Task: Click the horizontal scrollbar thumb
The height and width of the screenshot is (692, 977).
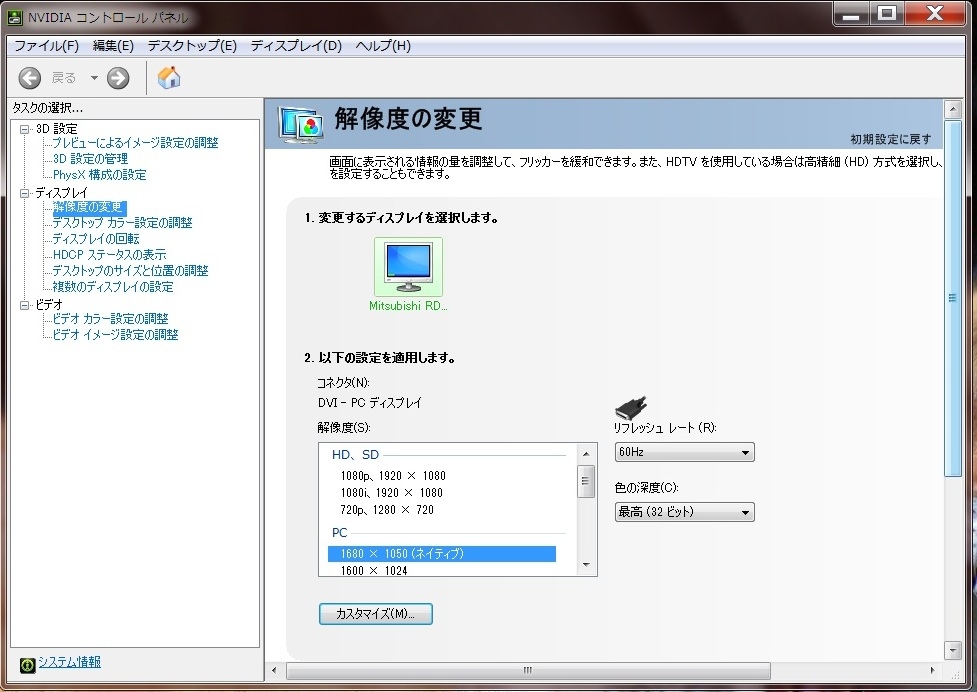Action: click(x=528, y=671)
